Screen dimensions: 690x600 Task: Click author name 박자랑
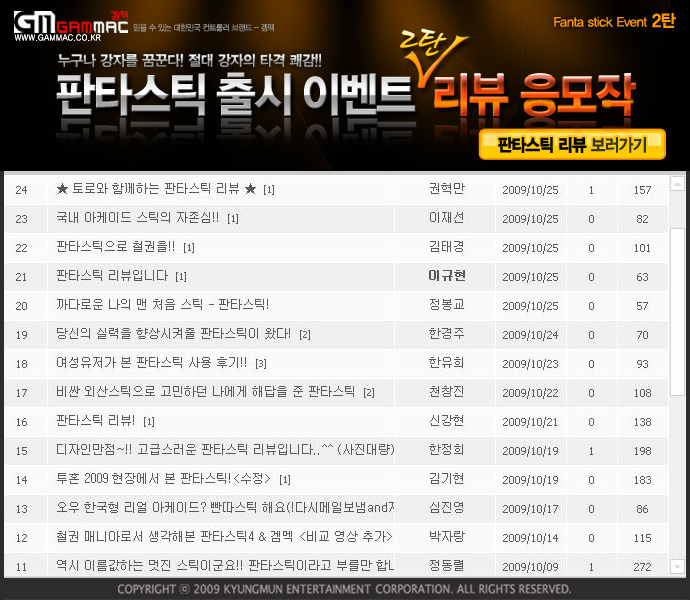(x=447, y=537)
